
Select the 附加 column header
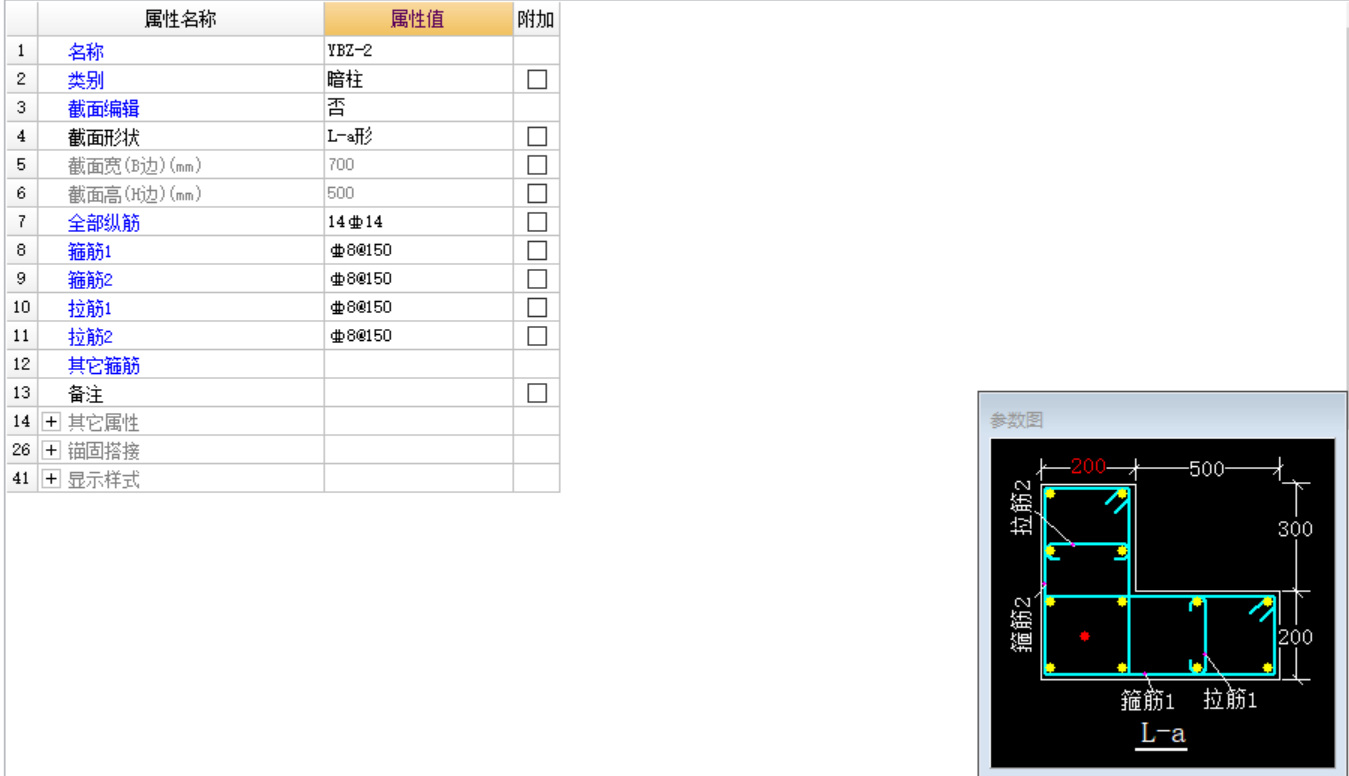(537, 19)
